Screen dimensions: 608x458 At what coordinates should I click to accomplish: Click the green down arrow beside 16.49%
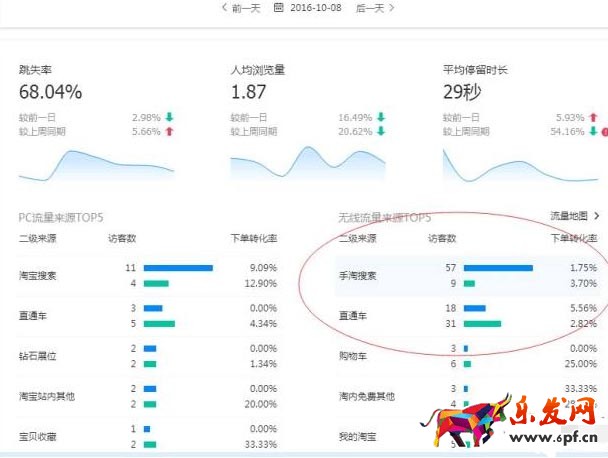(x=381, y=117)
